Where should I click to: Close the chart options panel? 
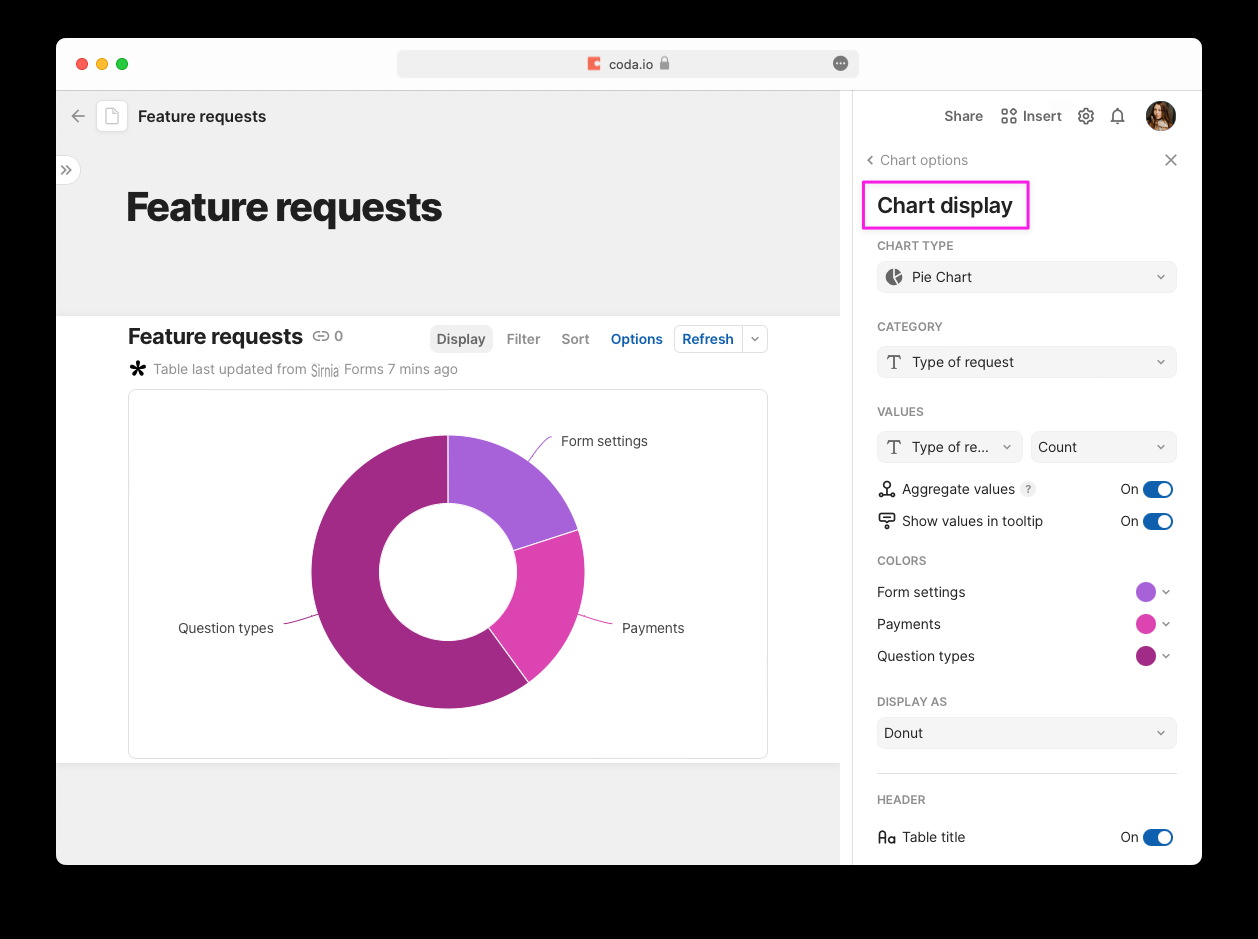[x=1171, y=160]
